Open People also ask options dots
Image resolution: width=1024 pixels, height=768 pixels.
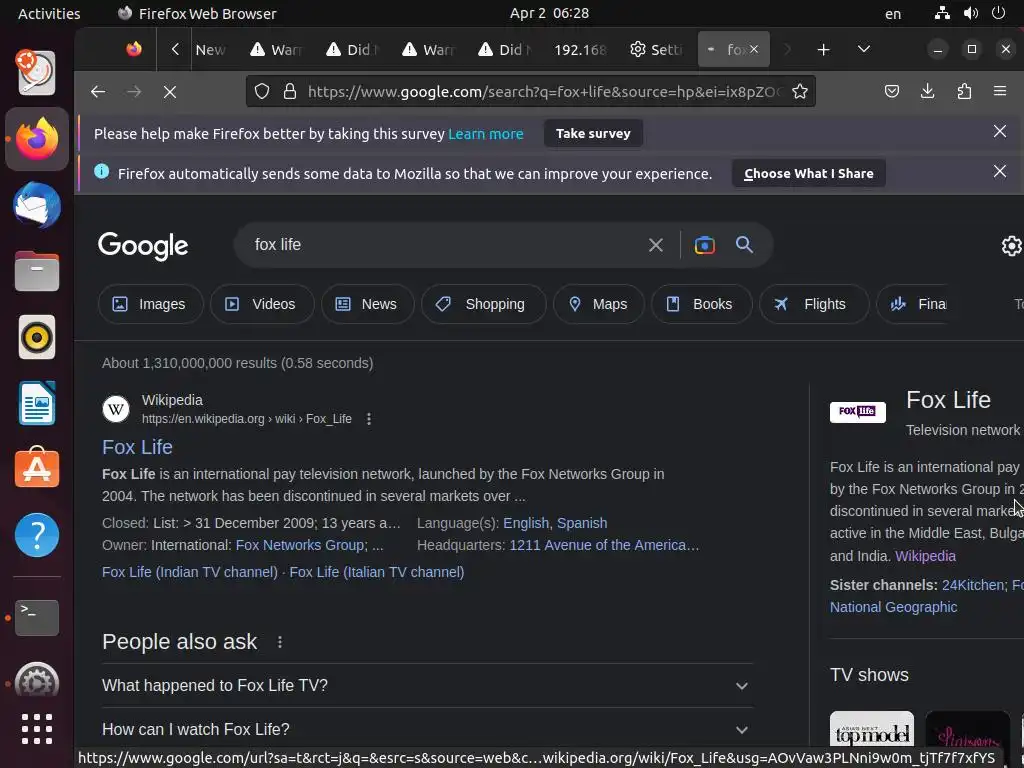click(x=280, y=642)
